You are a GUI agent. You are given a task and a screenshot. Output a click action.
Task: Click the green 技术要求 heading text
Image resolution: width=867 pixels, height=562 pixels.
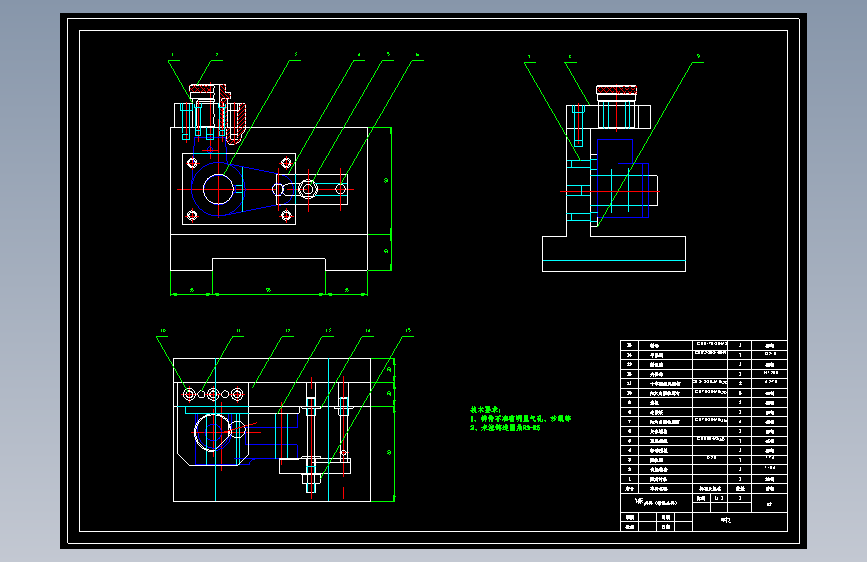pos(485,410)
